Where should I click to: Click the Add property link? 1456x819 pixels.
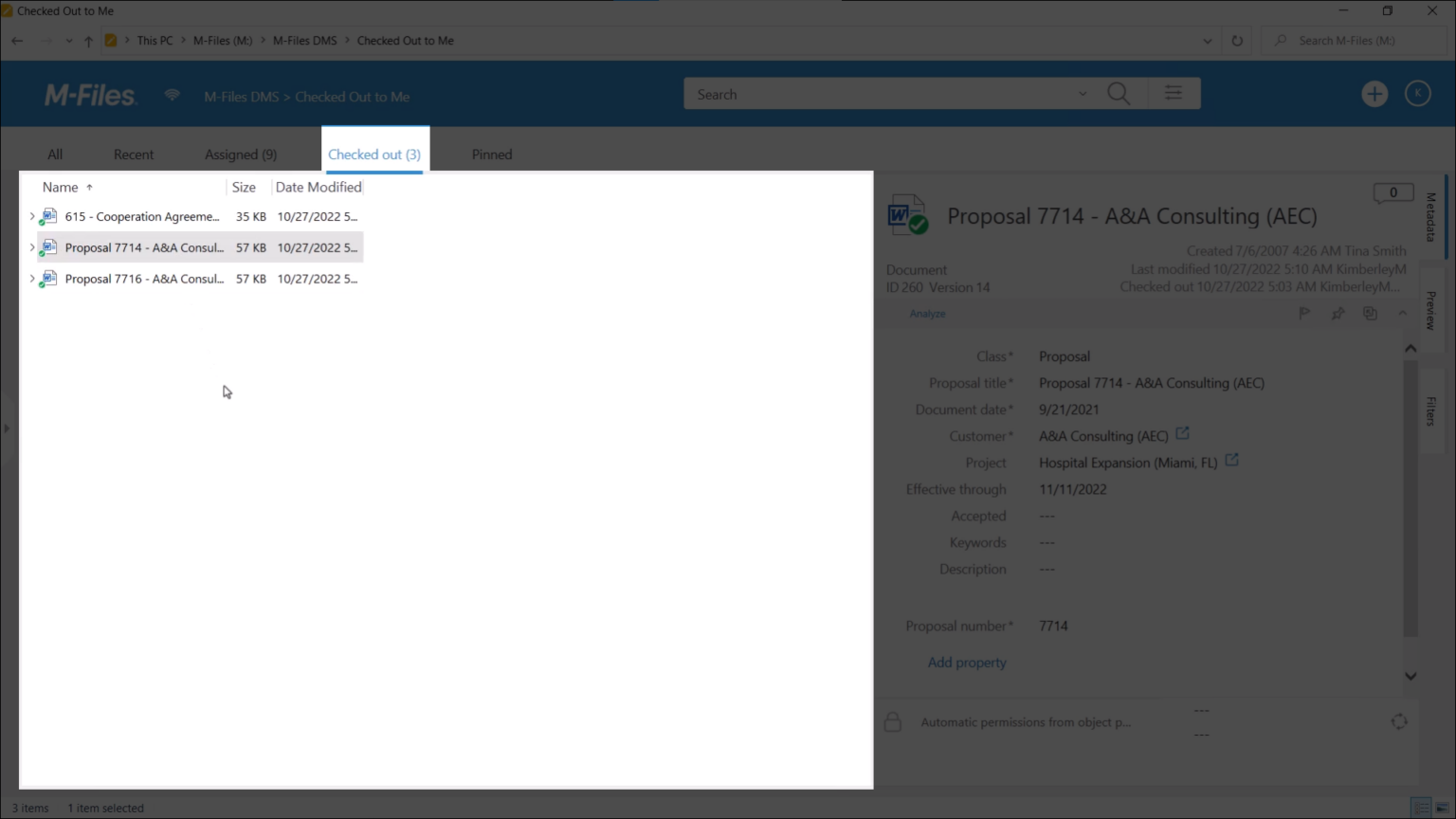966,662
